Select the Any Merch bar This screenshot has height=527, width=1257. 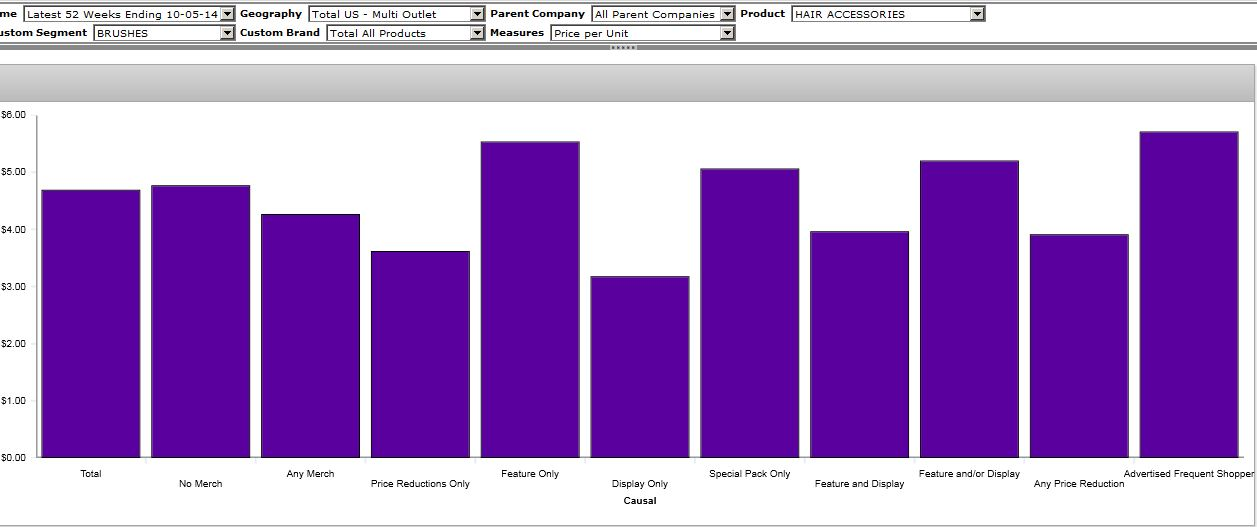click(310, 335)
